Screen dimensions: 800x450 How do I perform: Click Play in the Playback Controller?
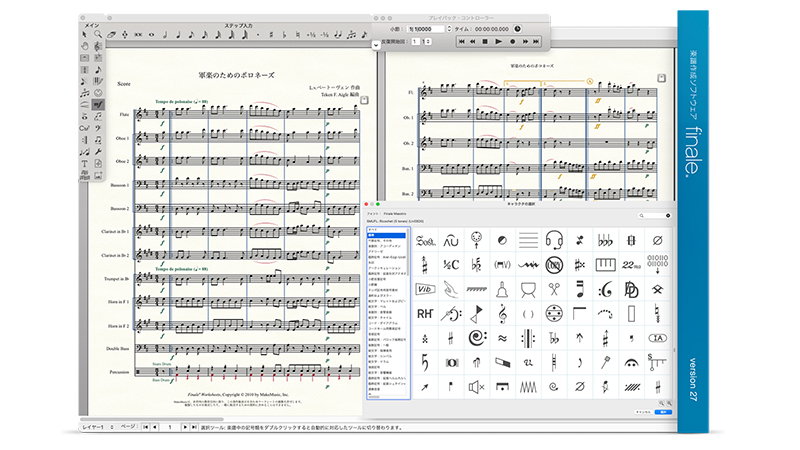(x=498, y=41)
